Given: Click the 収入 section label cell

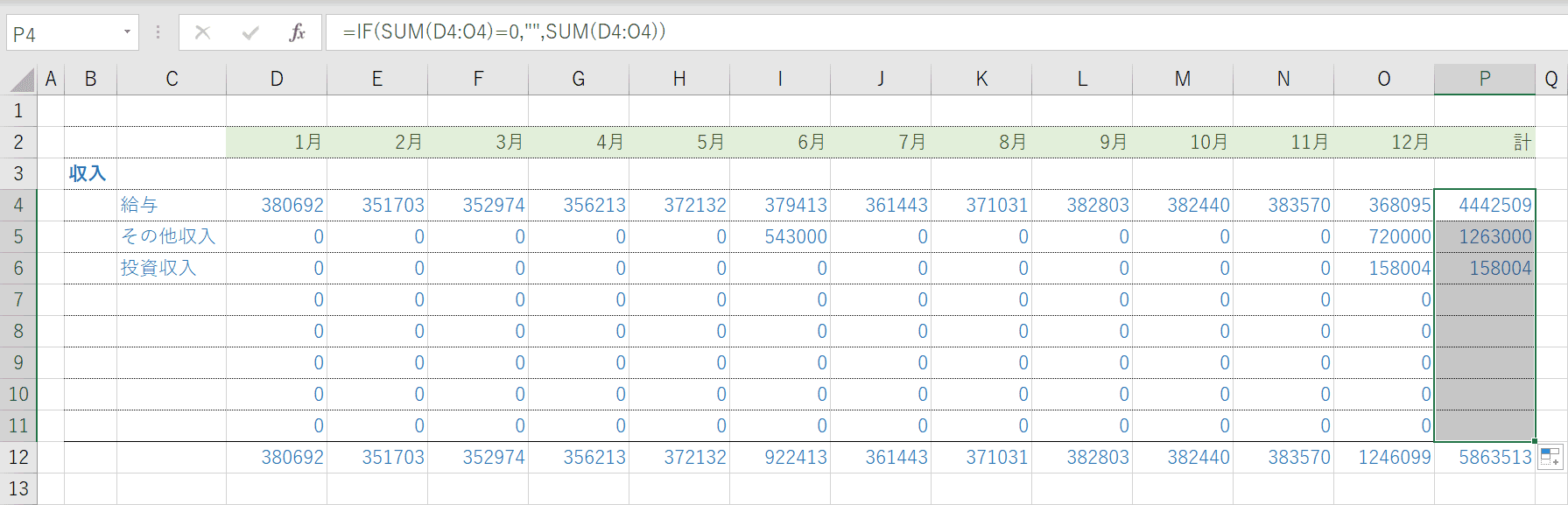Looking at the screenshot, I should (x=90, y=174).
